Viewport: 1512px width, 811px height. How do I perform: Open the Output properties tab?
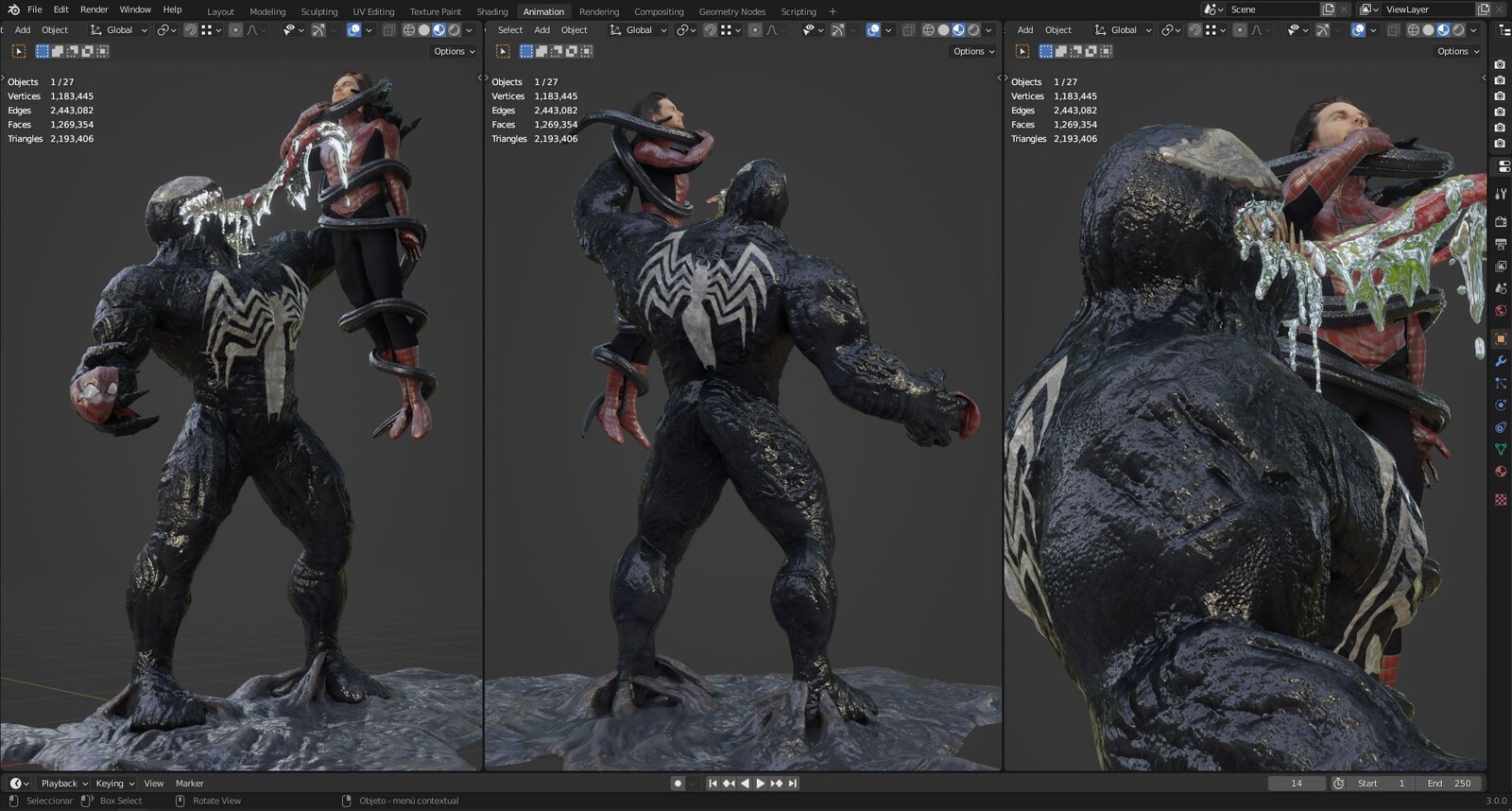(x=1501, y=244)
